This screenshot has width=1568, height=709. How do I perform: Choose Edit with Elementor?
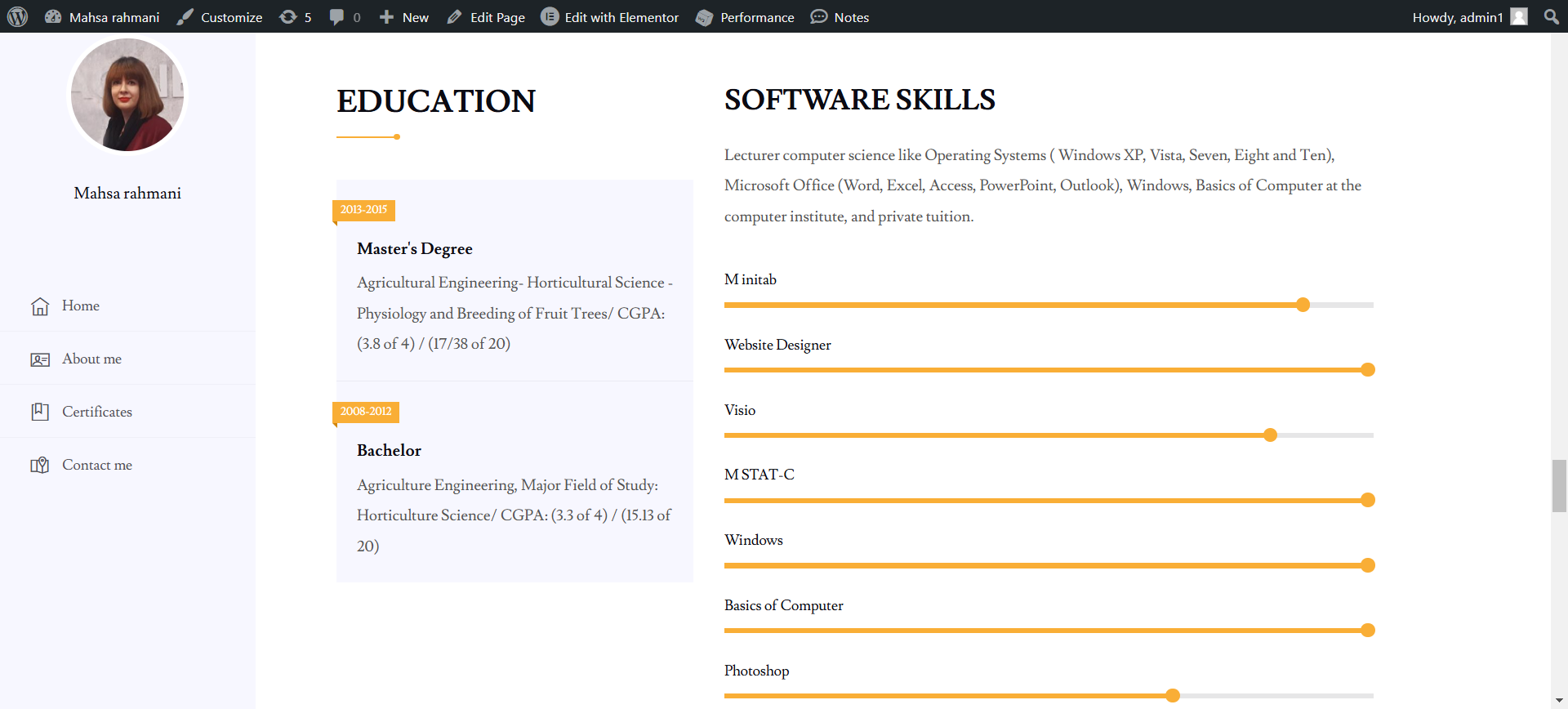pos(610,17)
